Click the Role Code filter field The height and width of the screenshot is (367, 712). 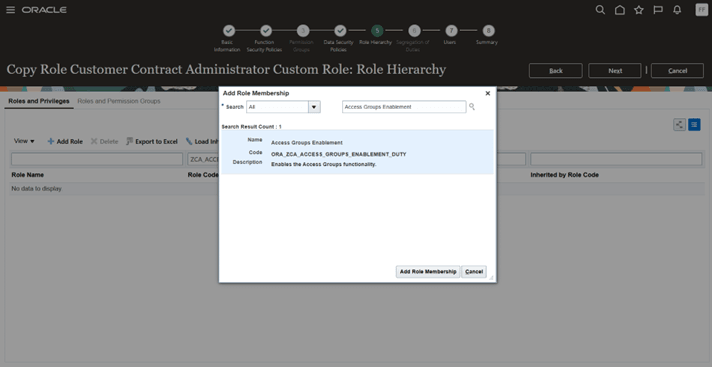[x=203, y=159]
